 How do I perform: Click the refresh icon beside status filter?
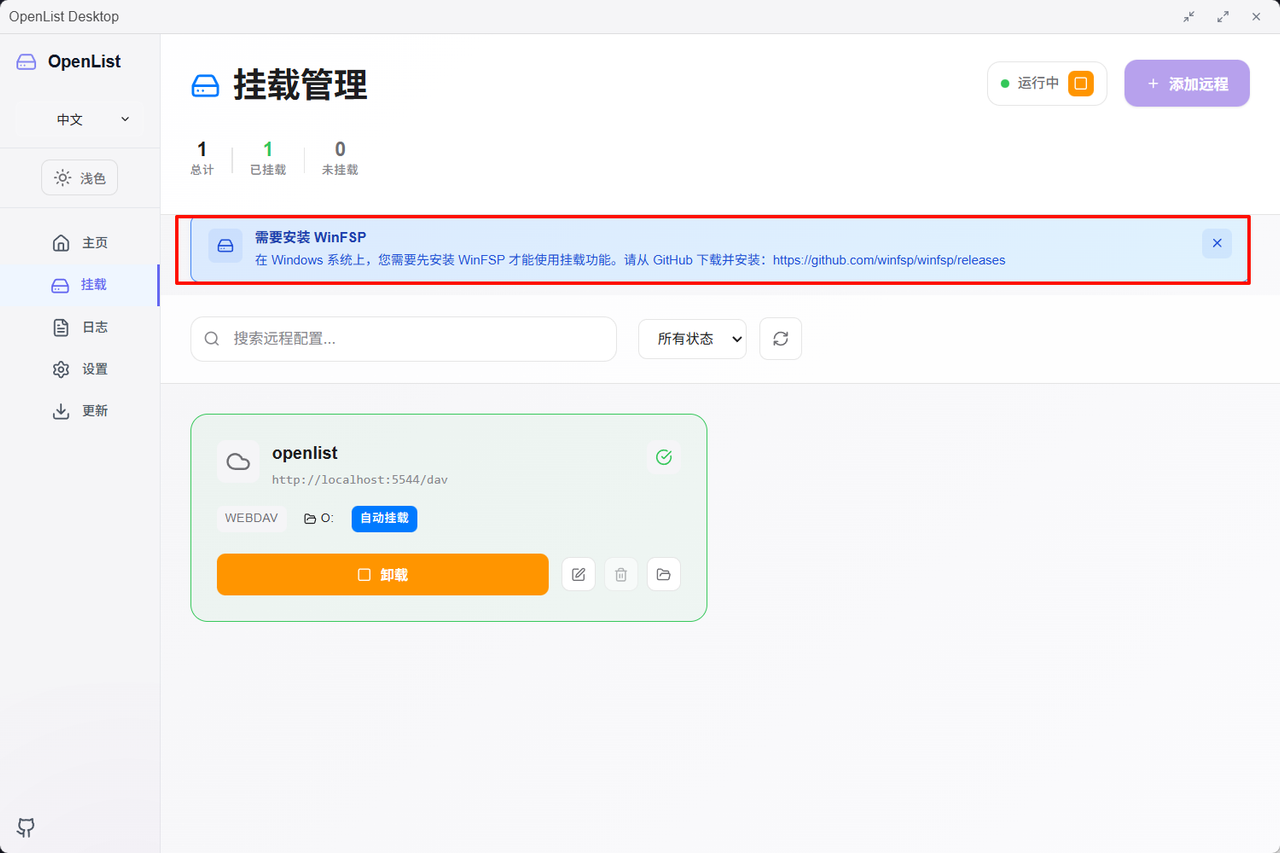pyautogui.click(x=780, y=339)
